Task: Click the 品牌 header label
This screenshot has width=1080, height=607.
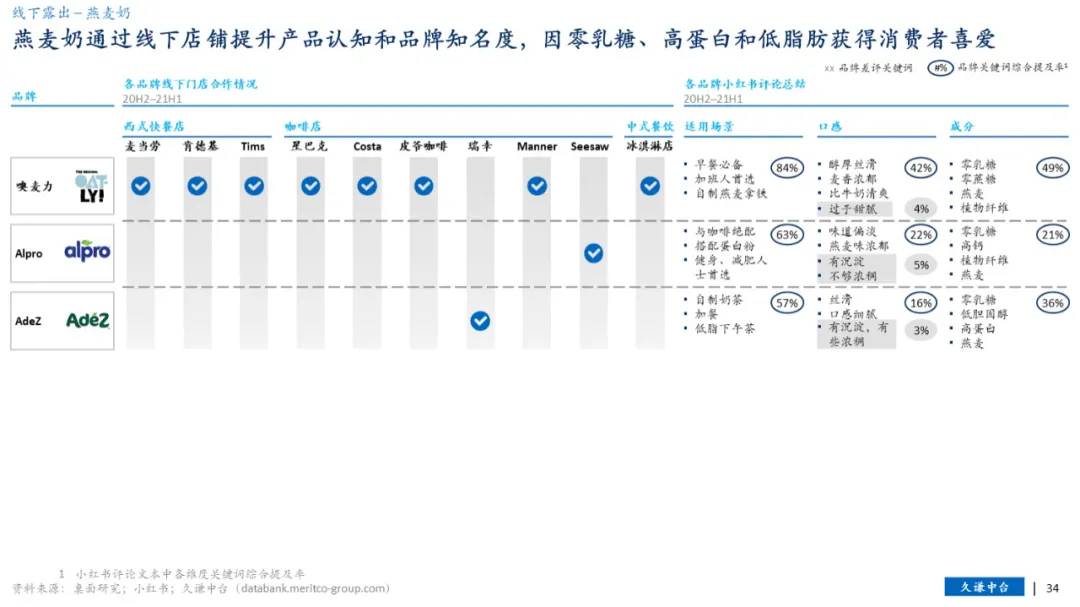Action: tap(24, 96)
